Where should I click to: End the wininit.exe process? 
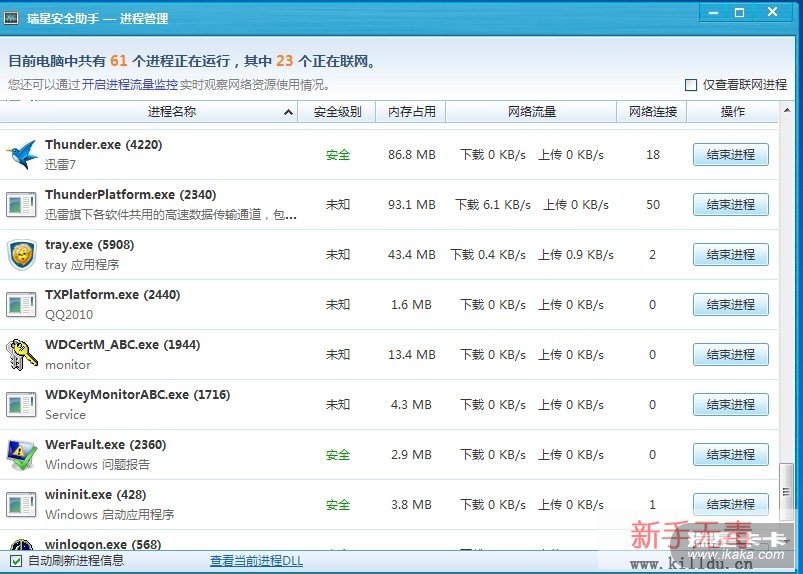(731, 504)
